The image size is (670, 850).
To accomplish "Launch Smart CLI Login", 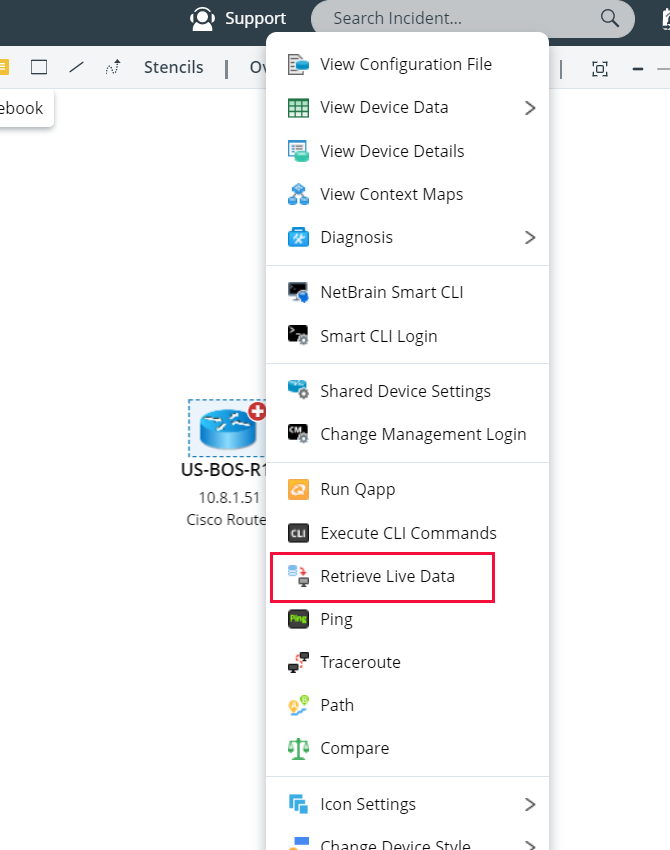I will point(380,336).
